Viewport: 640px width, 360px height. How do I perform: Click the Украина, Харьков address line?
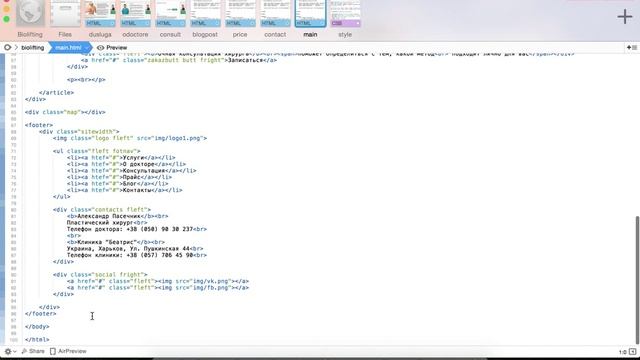[135, 249]
